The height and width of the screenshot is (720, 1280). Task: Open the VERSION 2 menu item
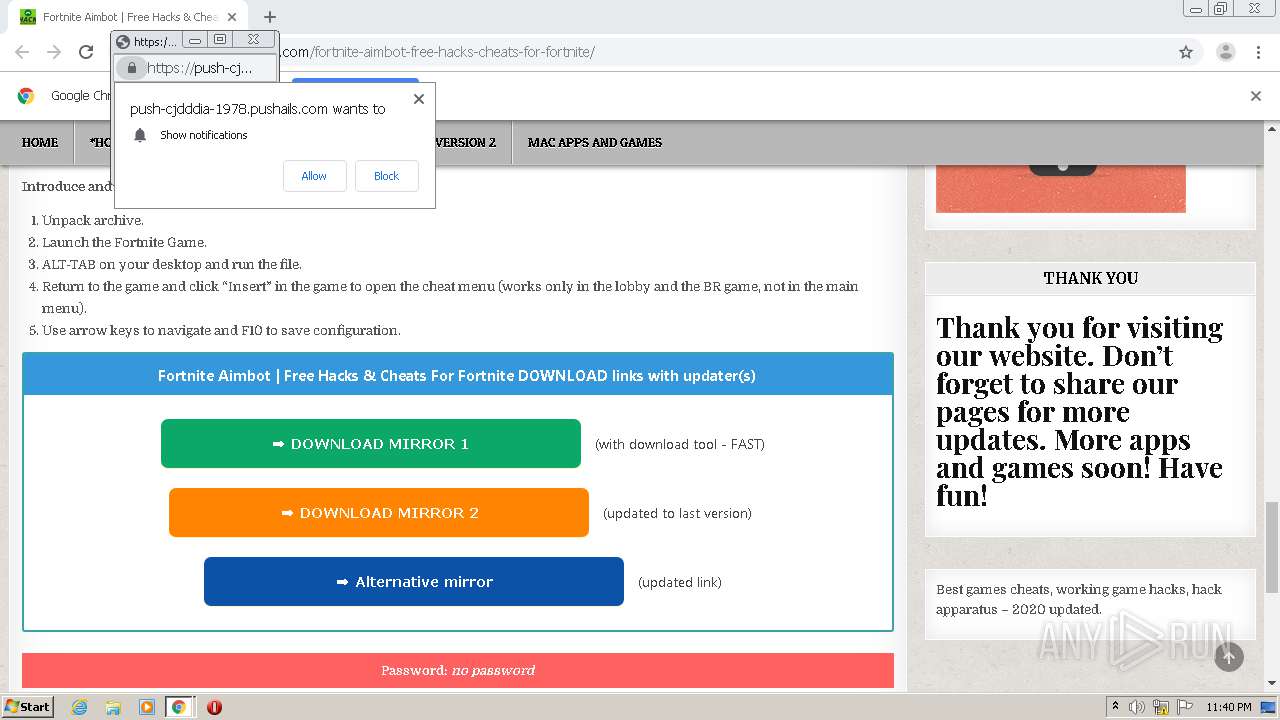(465, 142)
